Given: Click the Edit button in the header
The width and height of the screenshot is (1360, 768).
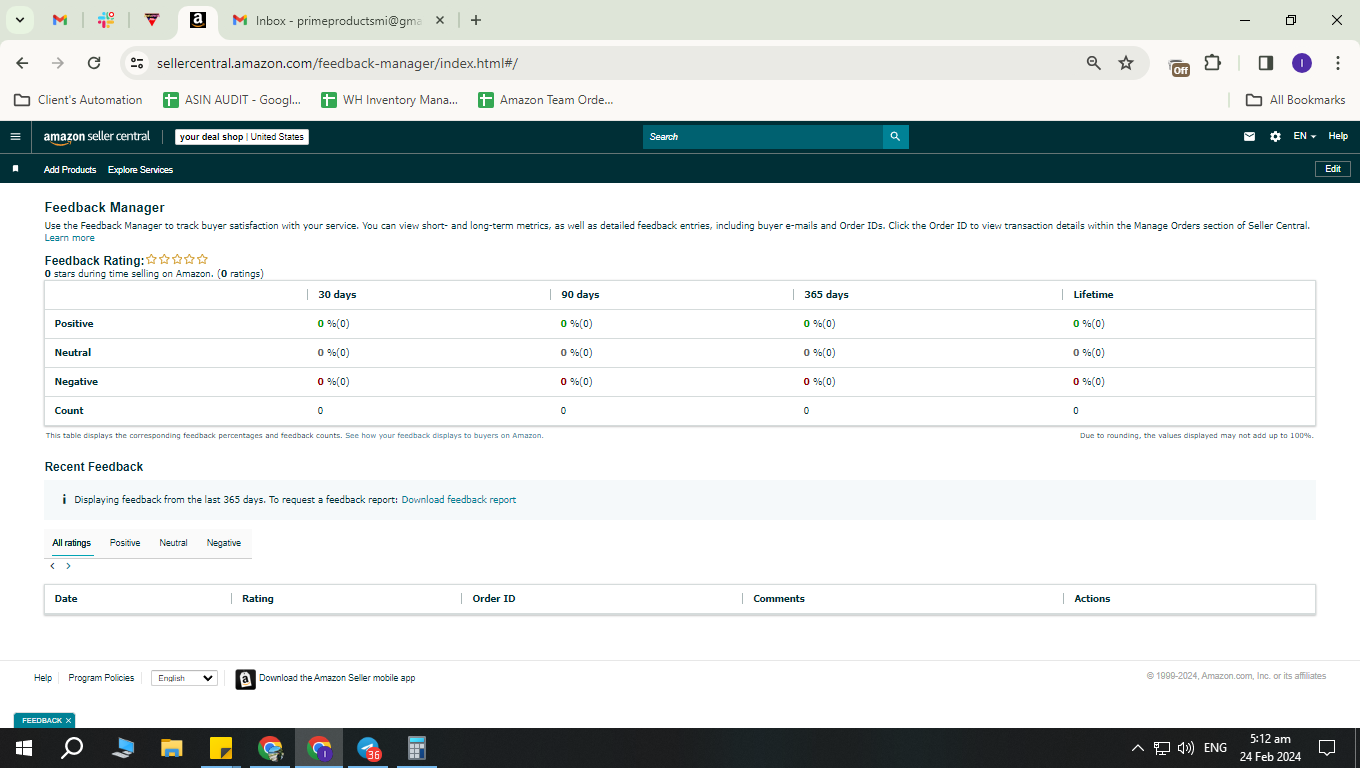Looking at the screenshot, I should click(x=1332, y=169).
